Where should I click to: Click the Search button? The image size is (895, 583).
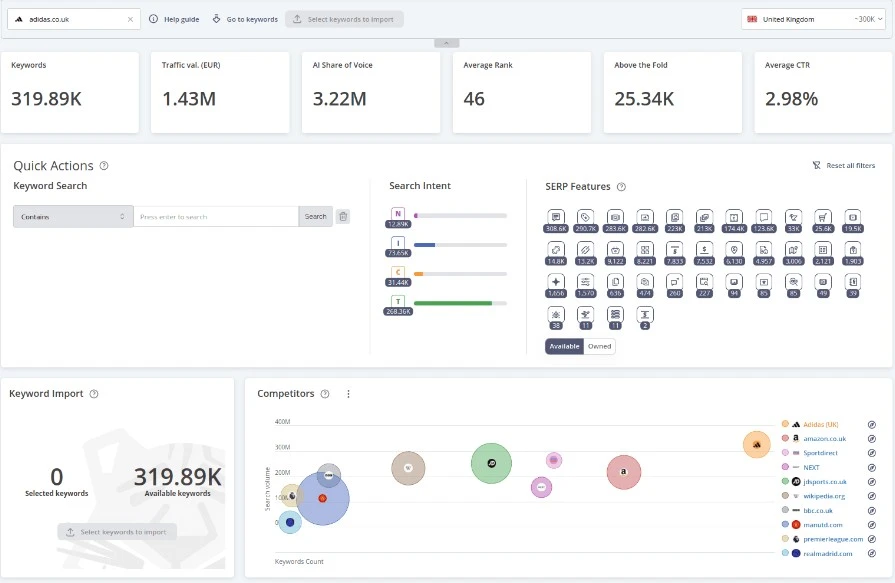coord(315,216)
